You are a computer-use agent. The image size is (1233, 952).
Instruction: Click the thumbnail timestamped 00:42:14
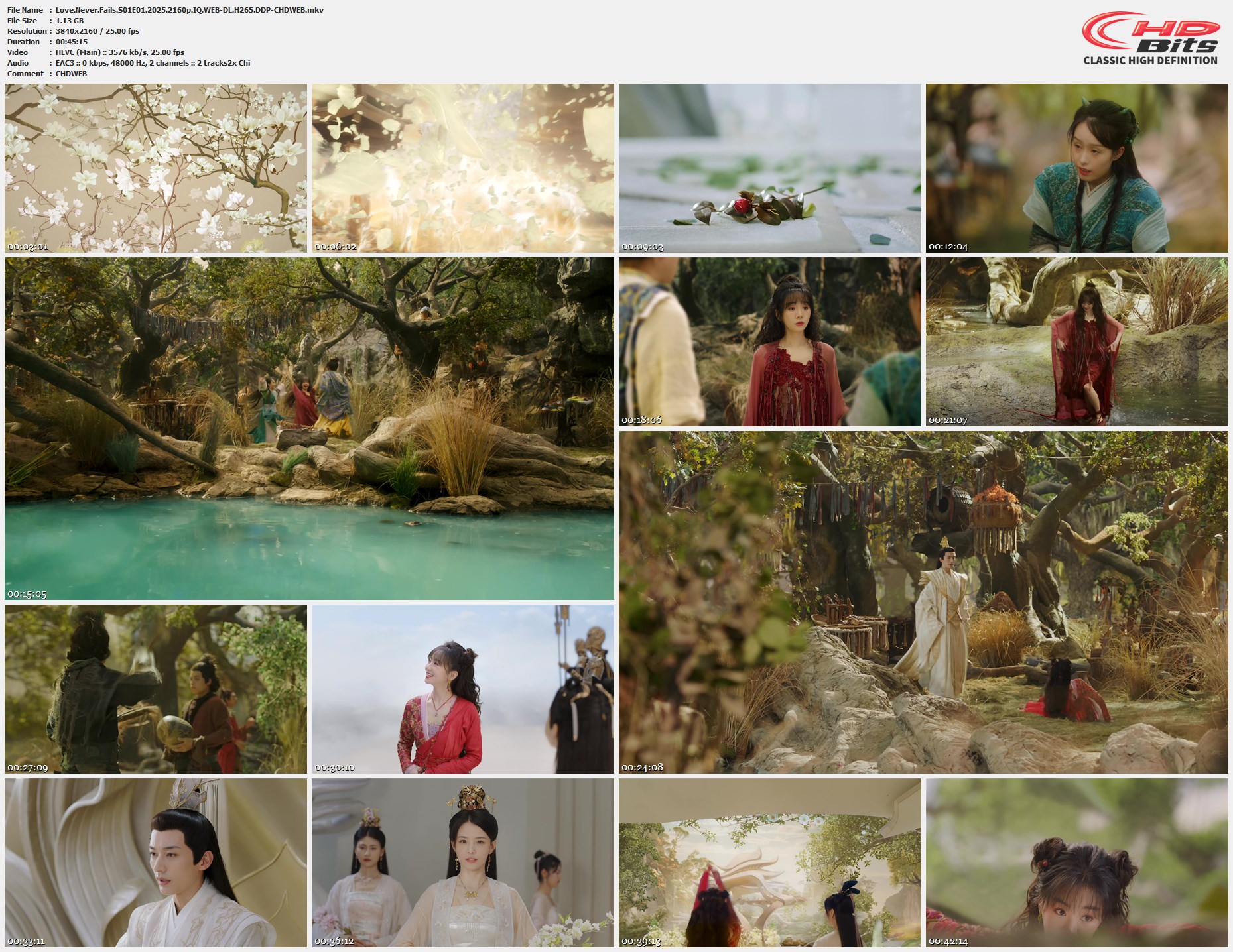coord(1077,863)
